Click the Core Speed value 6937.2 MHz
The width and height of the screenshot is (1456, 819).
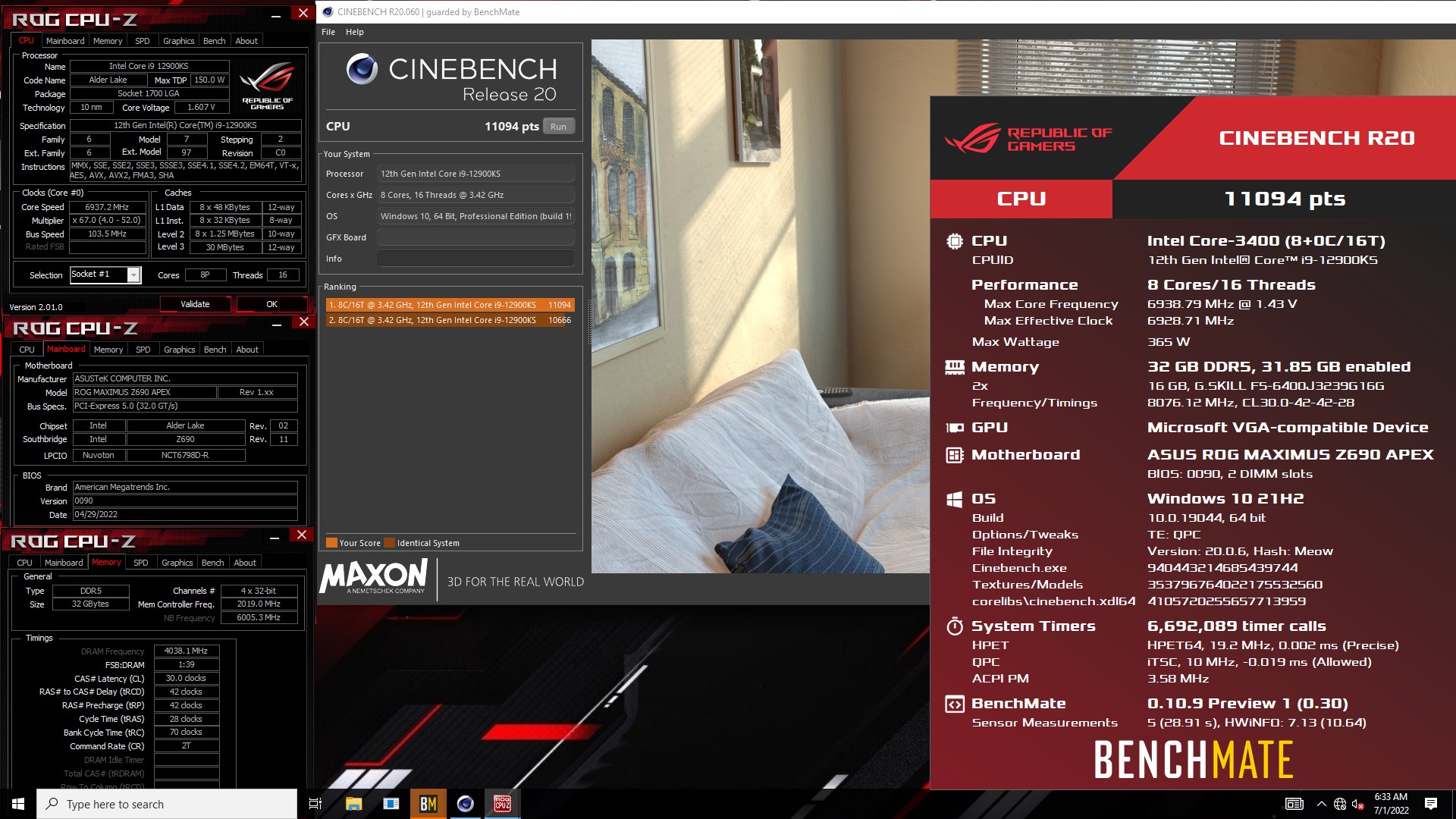coord(107,207)
